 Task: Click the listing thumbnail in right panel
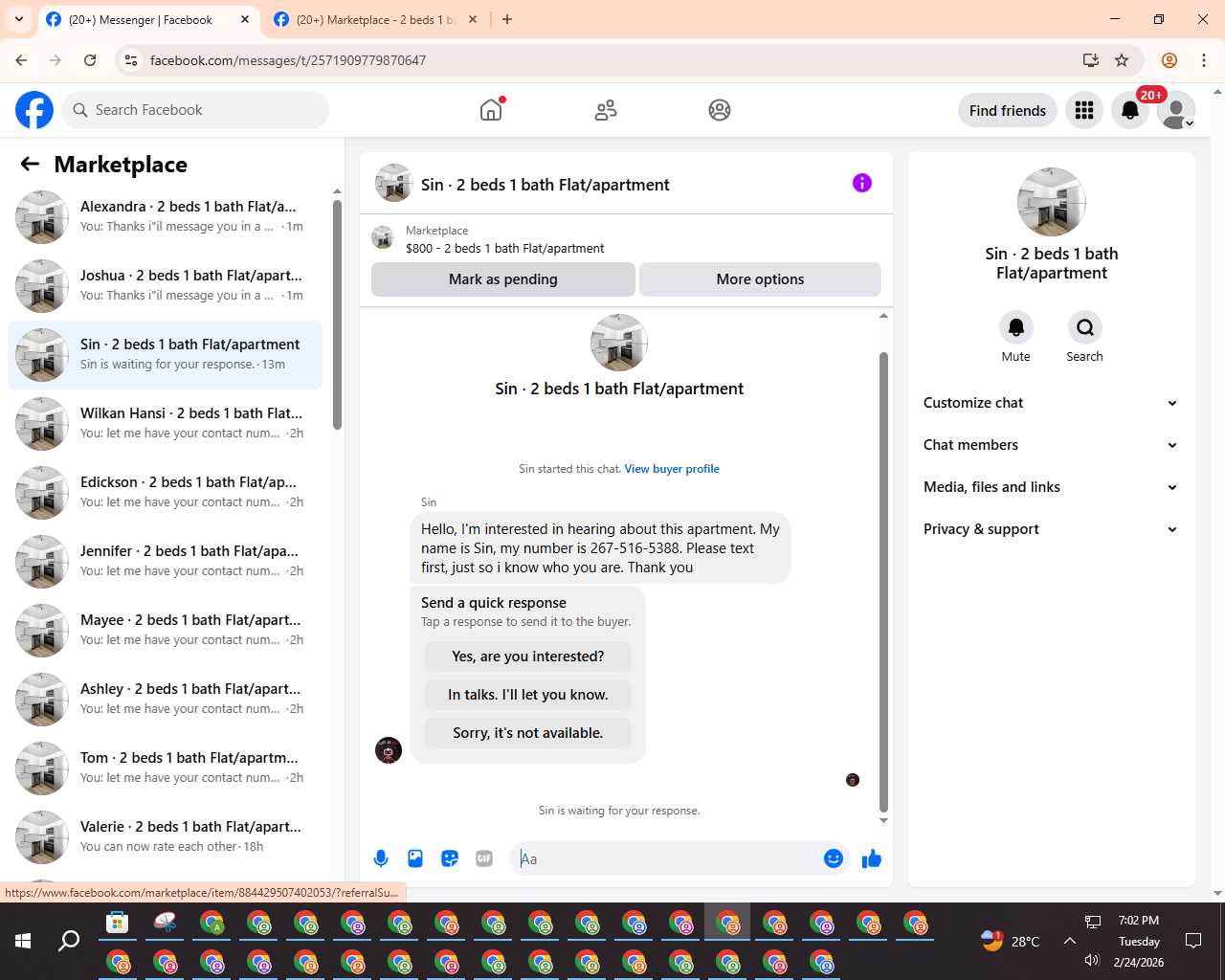point(1052,202)
